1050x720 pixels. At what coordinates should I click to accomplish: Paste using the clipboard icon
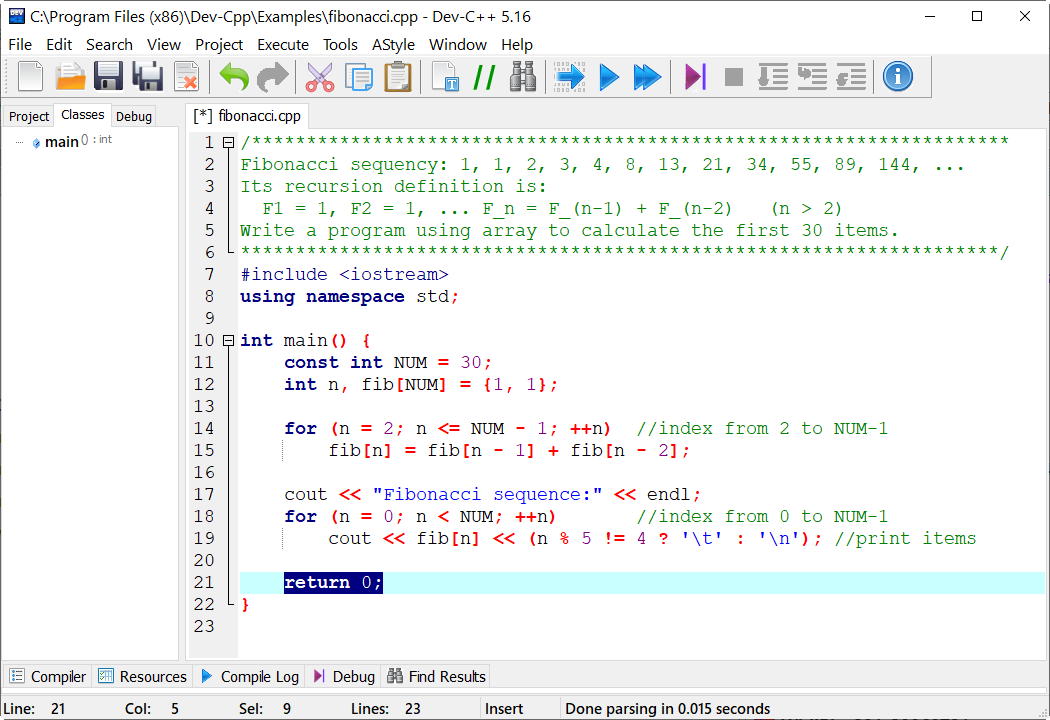point(398,76)
